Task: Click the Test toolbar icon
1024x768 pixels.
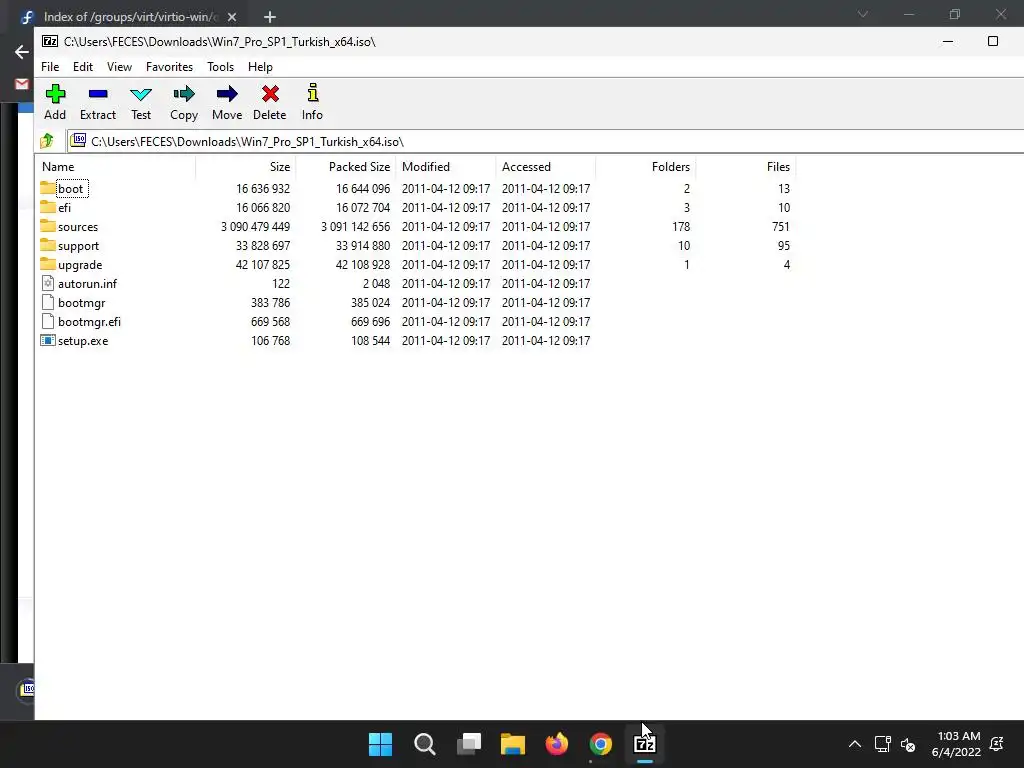Action: pyautogui.click(x=141, y=94)
